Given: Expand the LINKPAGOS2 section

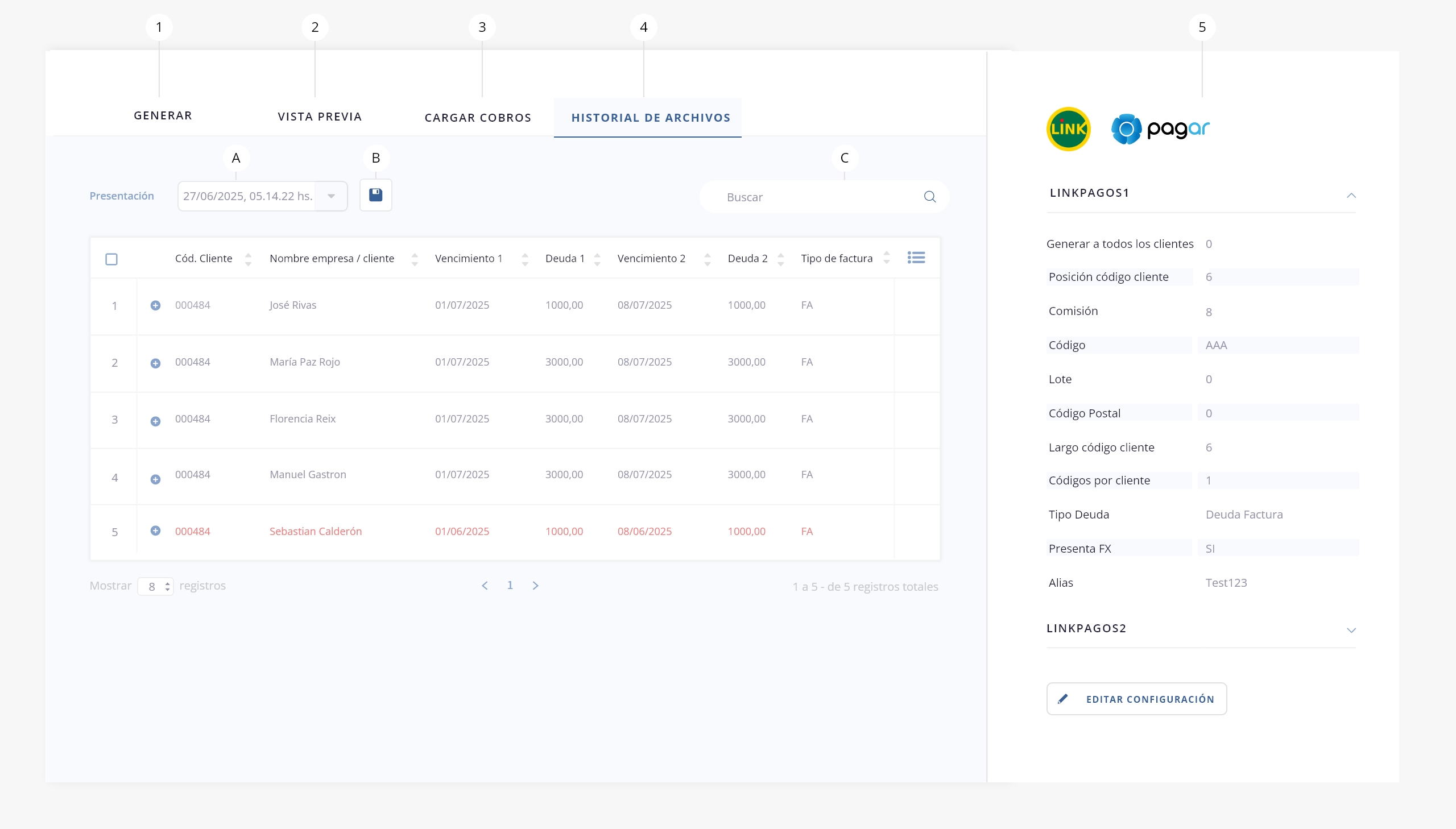Looking at the screenshot, I should click(x=1351, y=630).
